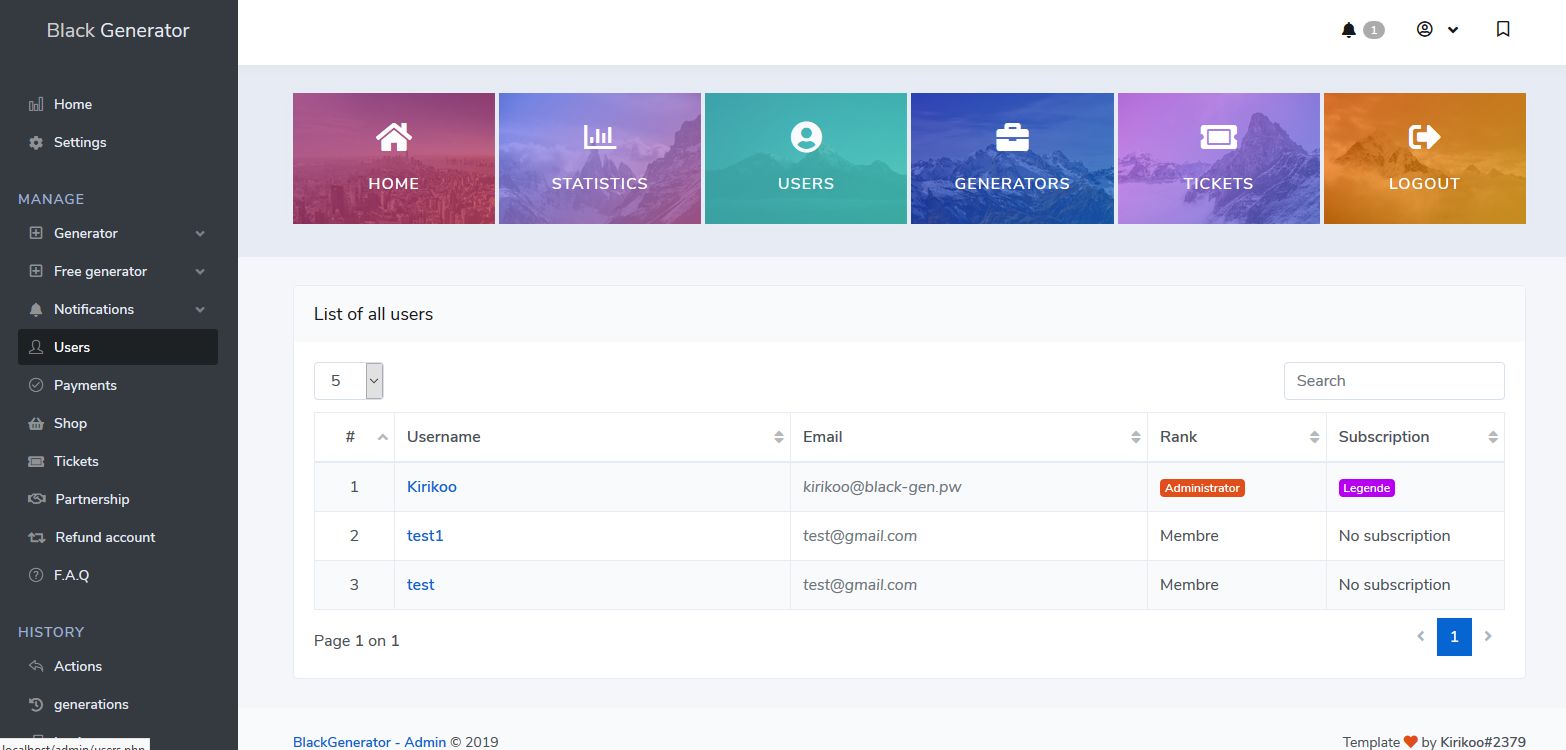Click the briefcase icon on Generators tile
Screen dimensions: 1566x750
coord(1012,137)
